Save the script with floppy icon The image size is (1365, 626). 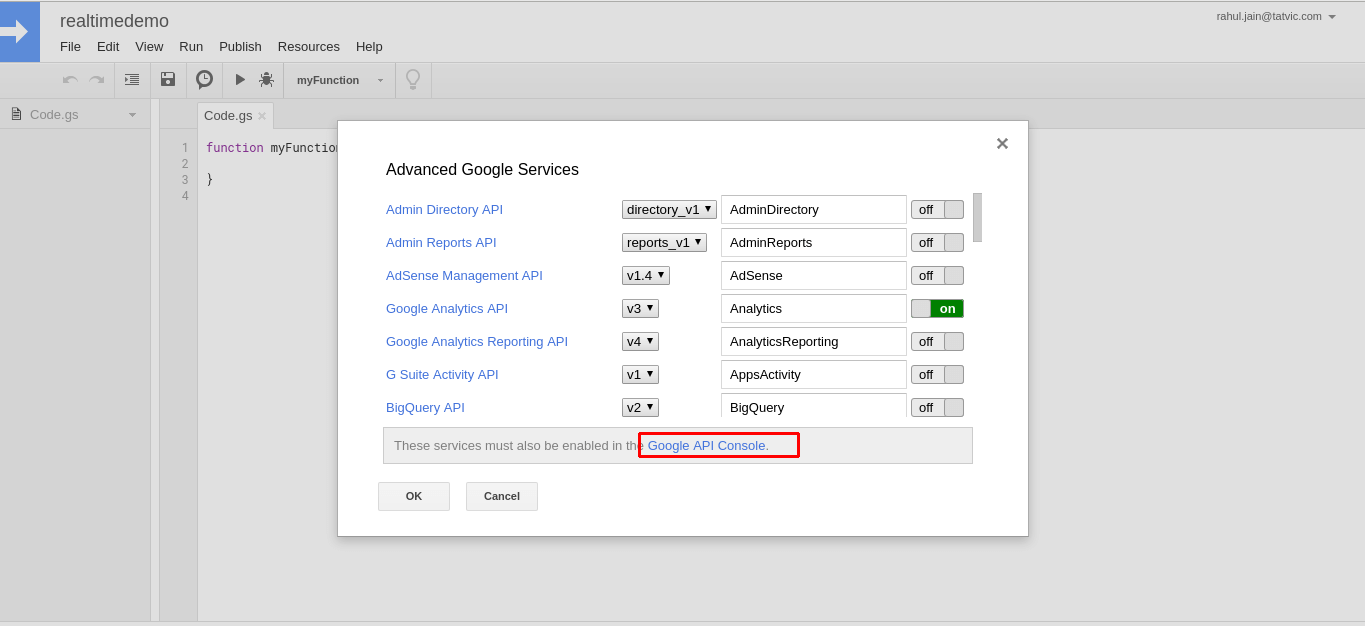(x=168, y=80)
